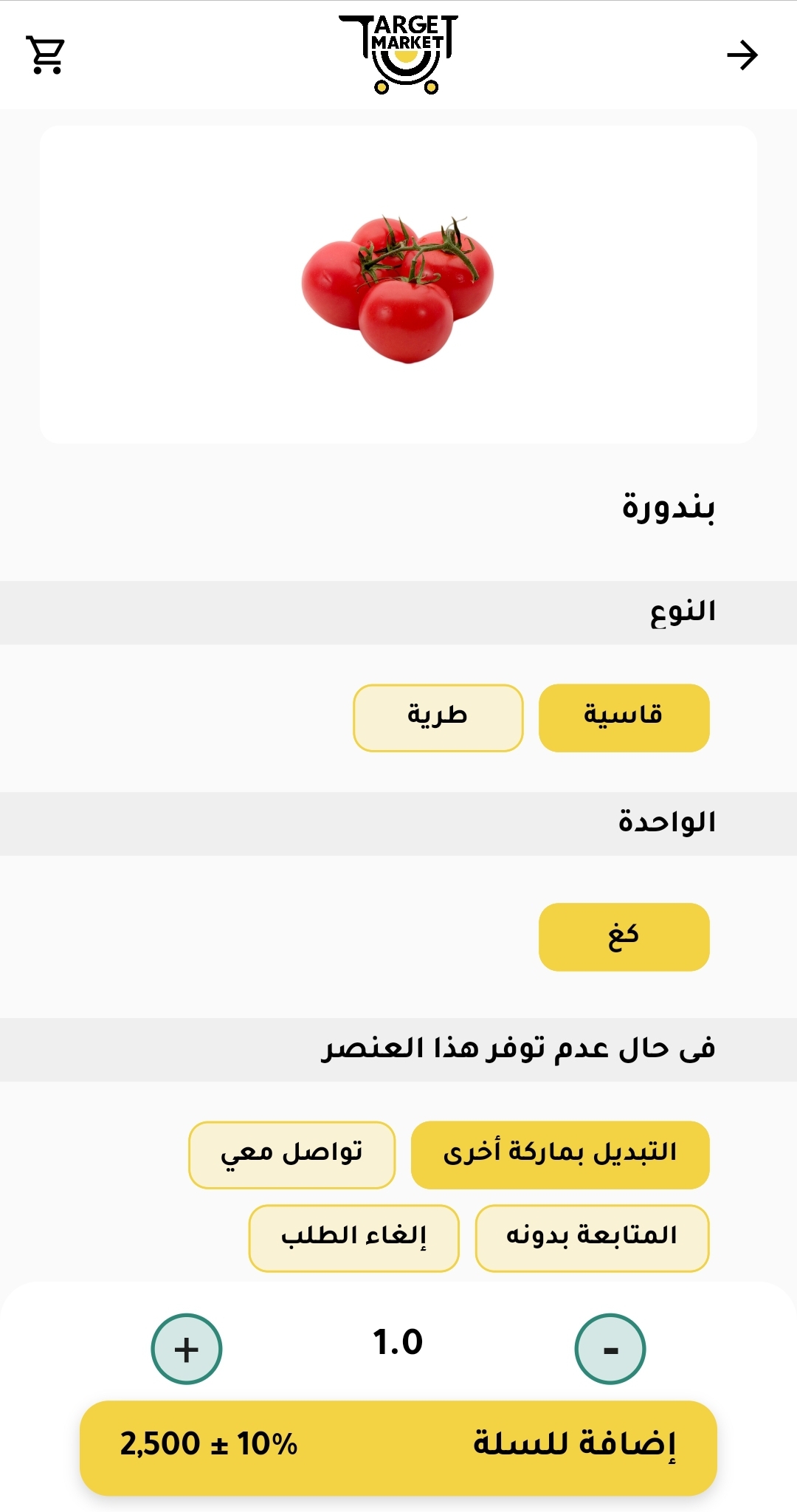Open the shopping cart
Screen dimensions: 797x1512
46,55
